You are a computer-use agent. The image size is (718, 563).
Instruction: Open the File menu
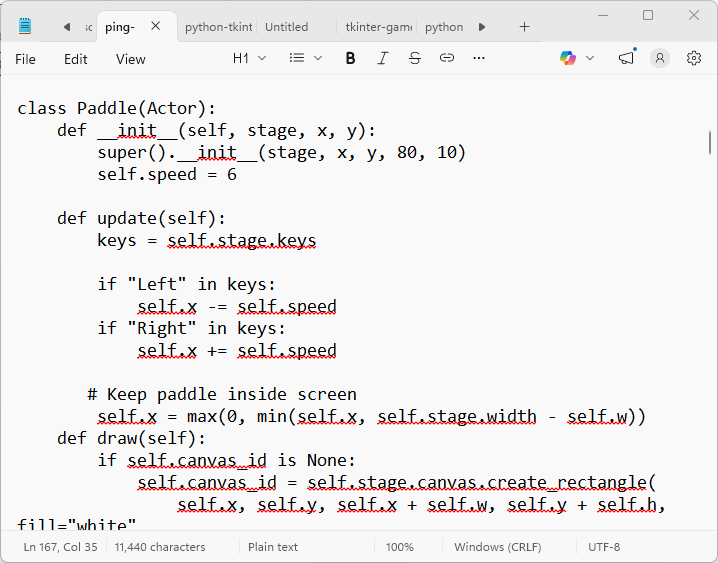pyautogui.click(x=25, y=59)
